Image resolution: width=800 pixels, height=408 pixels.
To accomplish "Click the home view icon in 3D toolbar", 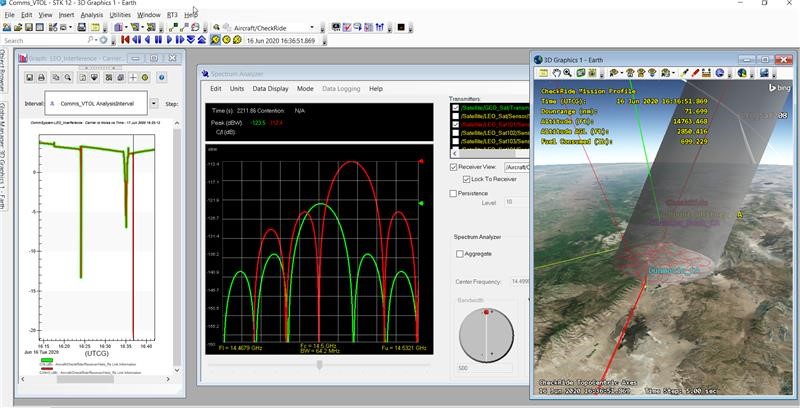I will pyautogui.click(x=630, y=73).
